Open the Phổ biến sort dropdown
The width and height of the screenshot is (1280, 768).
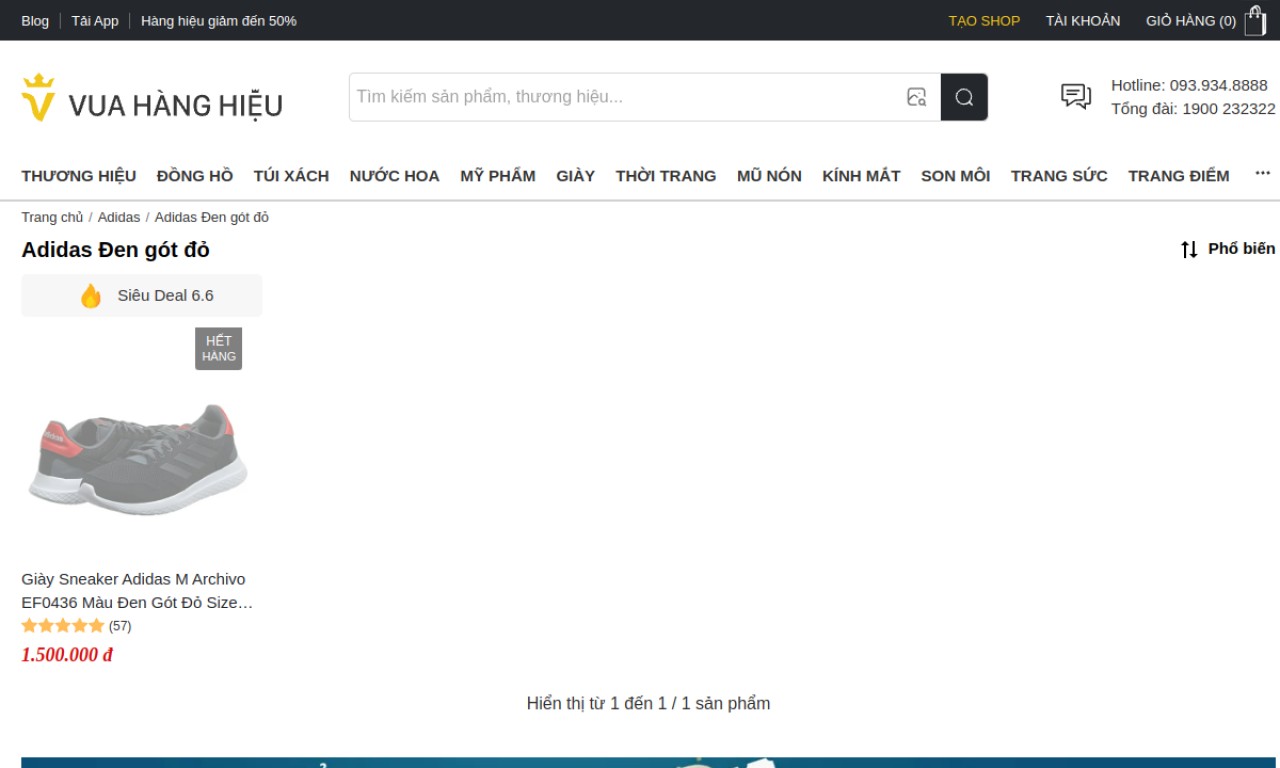[1228, 249]
